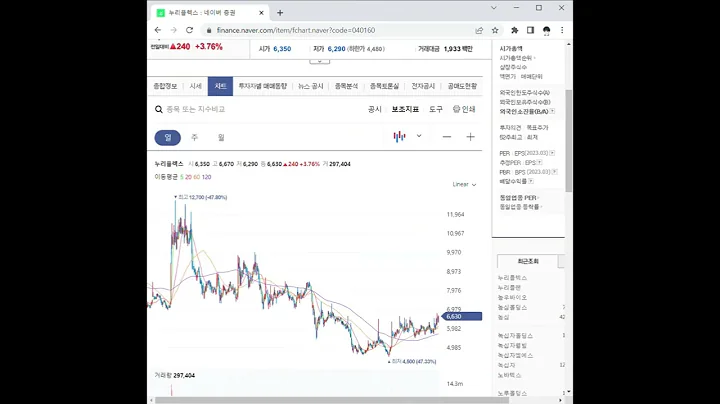Open the extensions puzzle icon
Screen dimensions: 720x404
point(515,30)
